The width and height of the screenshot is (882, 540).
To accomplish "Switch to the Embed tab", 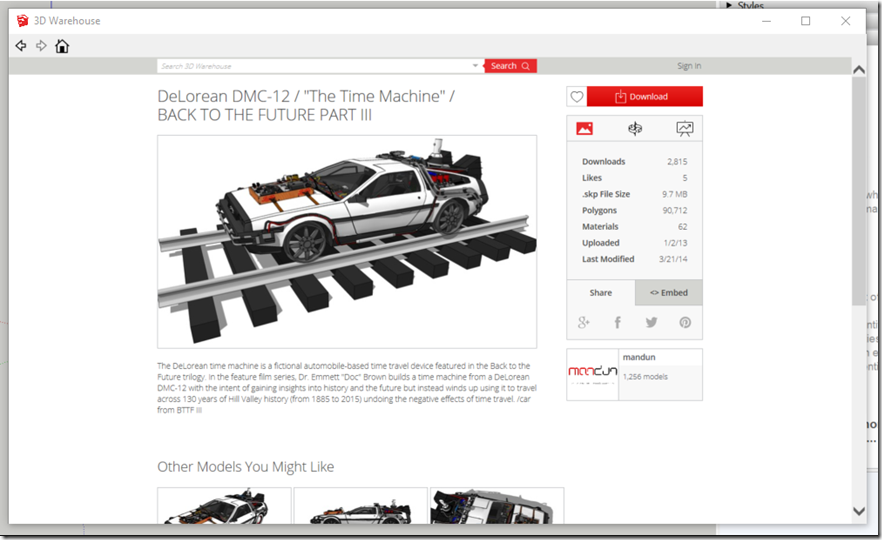I will (x=668, y=293).
